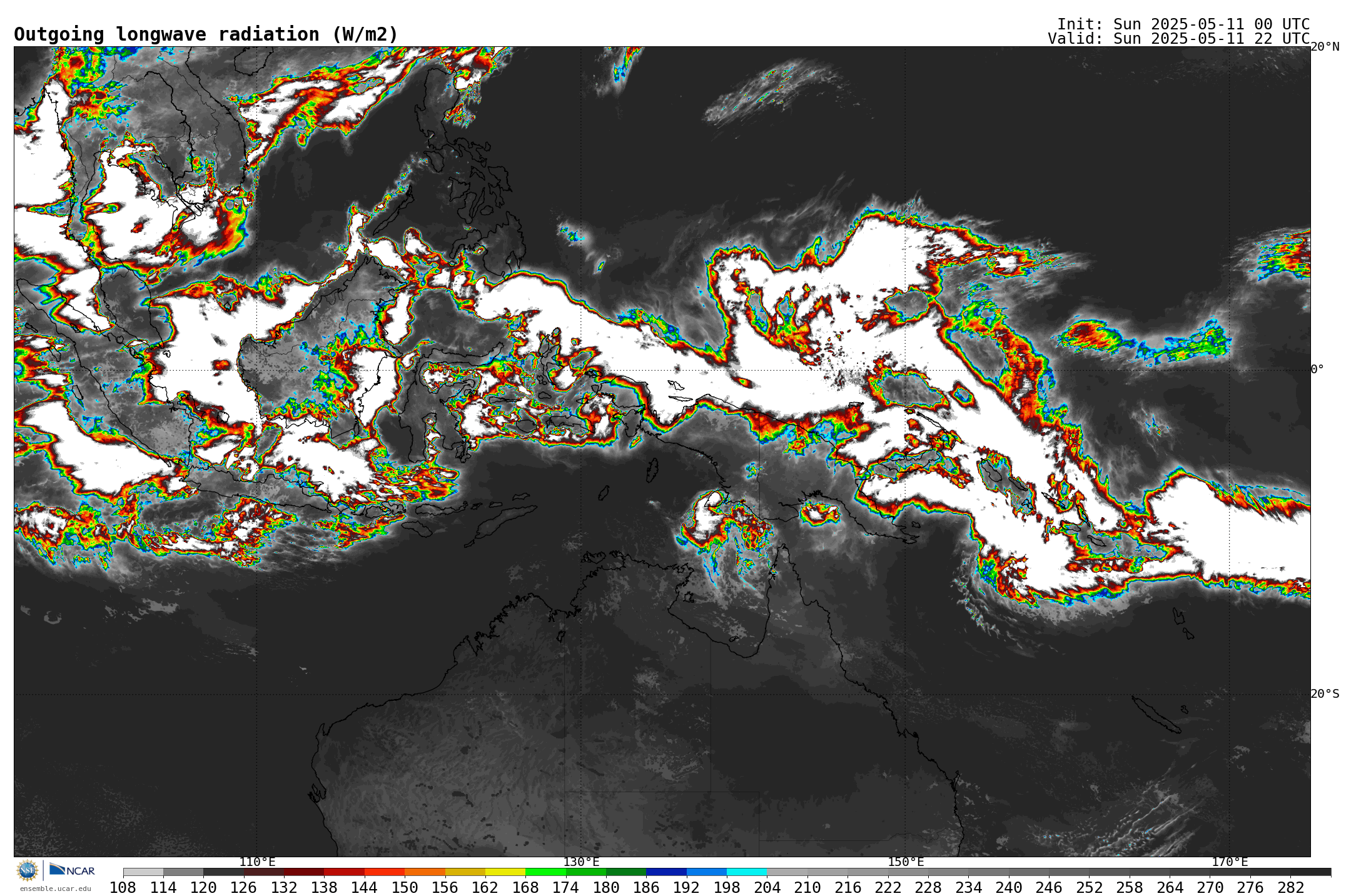Click the colorbar value label 120

[x=203, y=888]
